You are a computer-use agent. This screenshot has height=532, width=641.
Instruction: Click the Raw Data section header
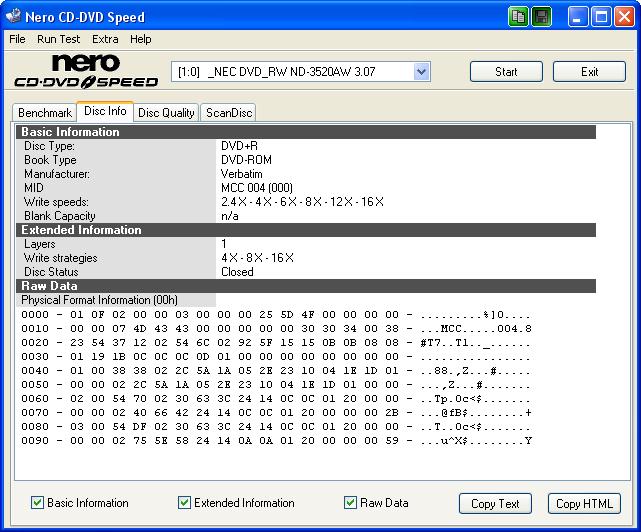tap(306, 286)
